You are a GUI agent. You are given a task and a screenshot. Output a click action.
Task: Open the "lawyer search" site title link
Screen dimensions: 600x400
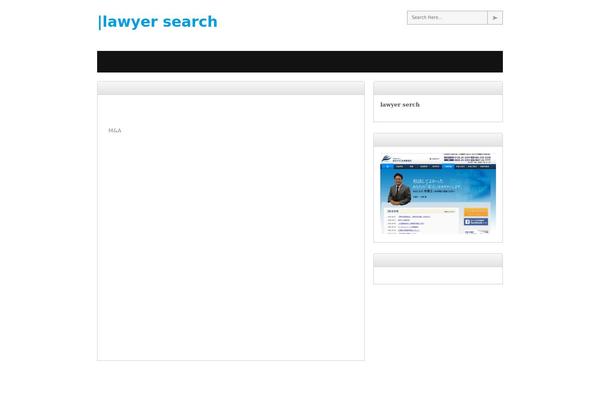(158, 22)
